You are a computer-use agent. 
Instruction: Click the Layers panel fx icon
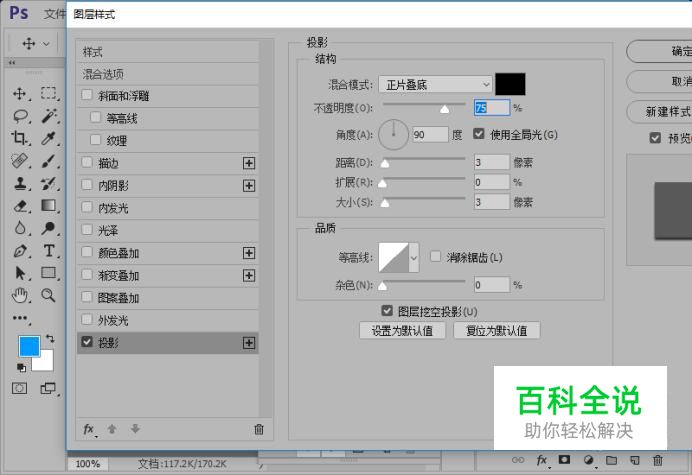tap(542, 460)
